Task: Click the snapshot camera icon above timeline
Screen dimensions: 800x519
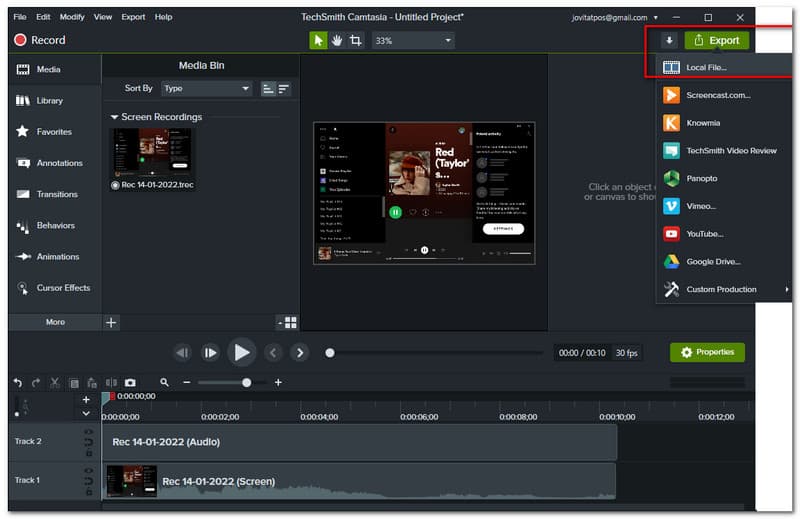Action: click(130, 382)
